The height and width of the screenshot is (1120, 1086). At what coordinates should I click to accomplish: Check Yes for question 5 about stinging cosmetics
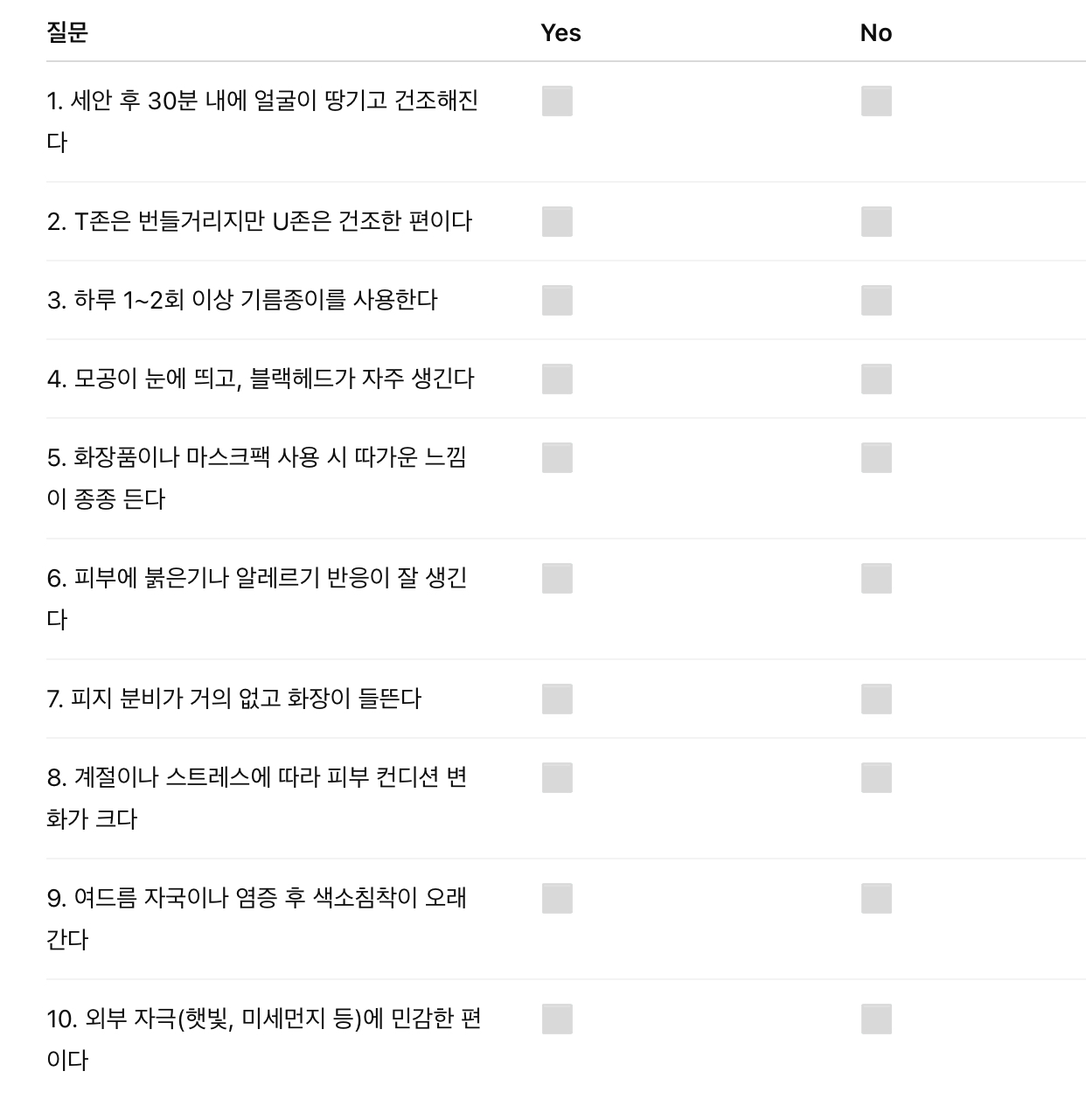(x=555, y=458)
